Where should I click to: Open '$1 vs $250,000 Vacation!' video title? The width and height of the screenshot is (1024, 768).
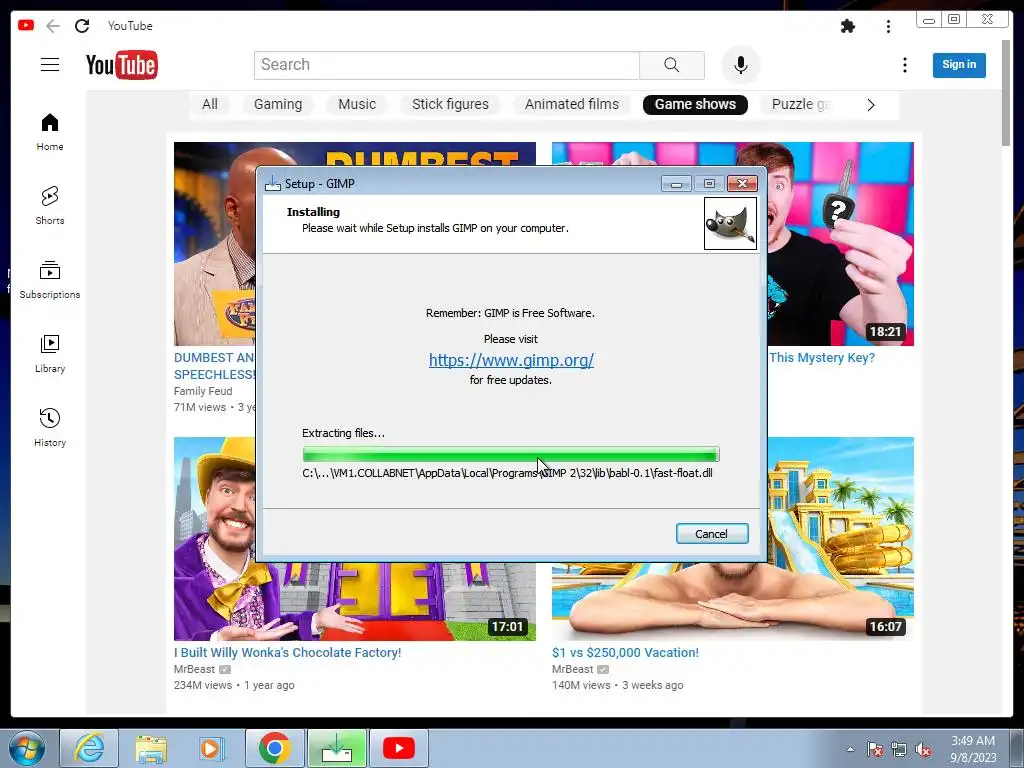point(625,652)
